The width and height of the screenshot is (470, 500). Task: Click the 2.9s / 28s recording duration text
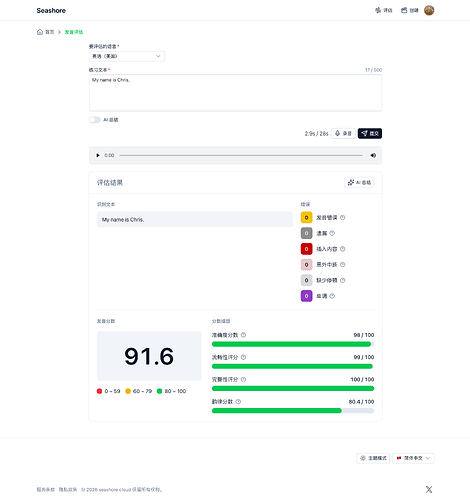coord(316,134)
